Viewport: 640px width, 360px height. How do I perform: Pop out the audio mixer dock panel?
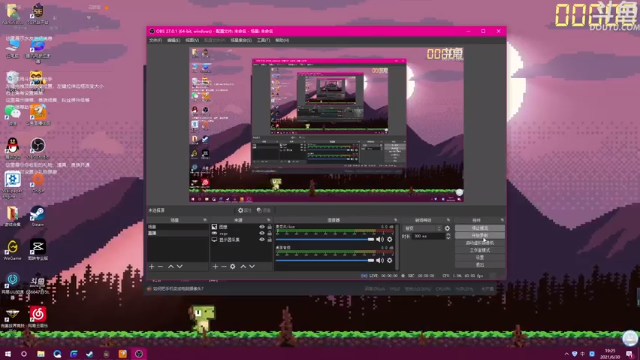[x=395, y=220]
